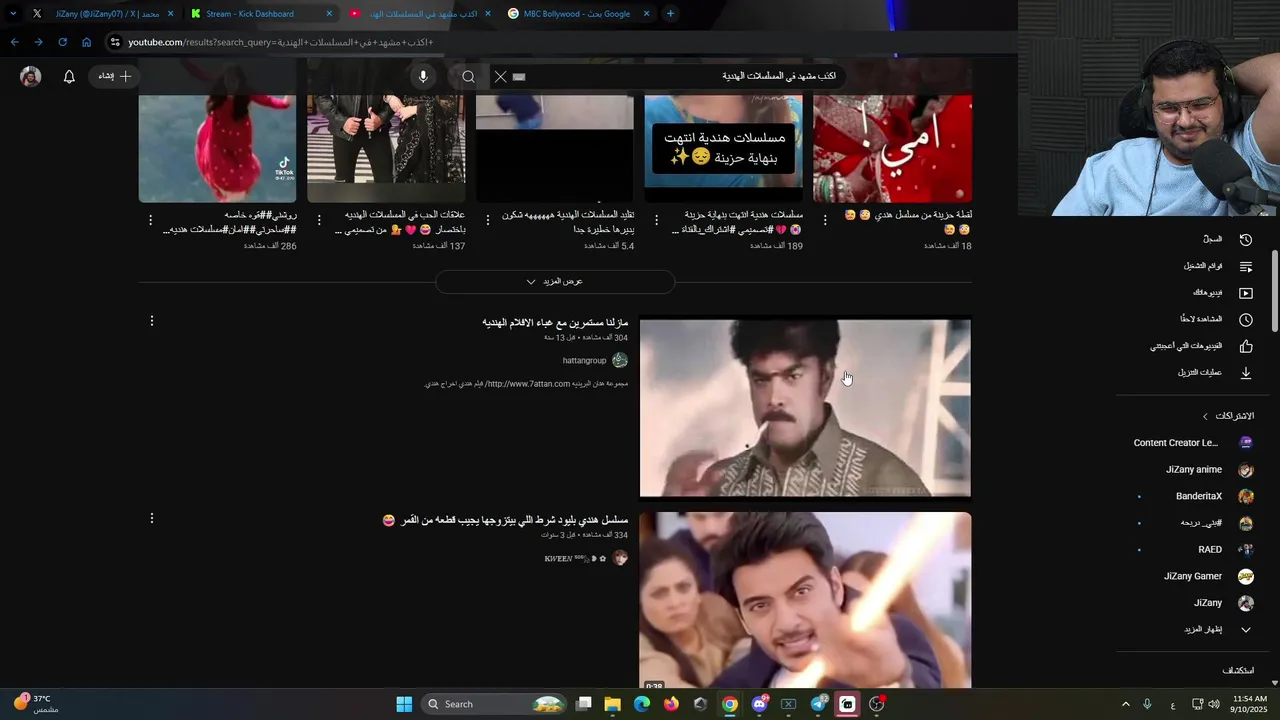Reload the page with the refresh icon

pyautogui.click(x=62, y=42)
